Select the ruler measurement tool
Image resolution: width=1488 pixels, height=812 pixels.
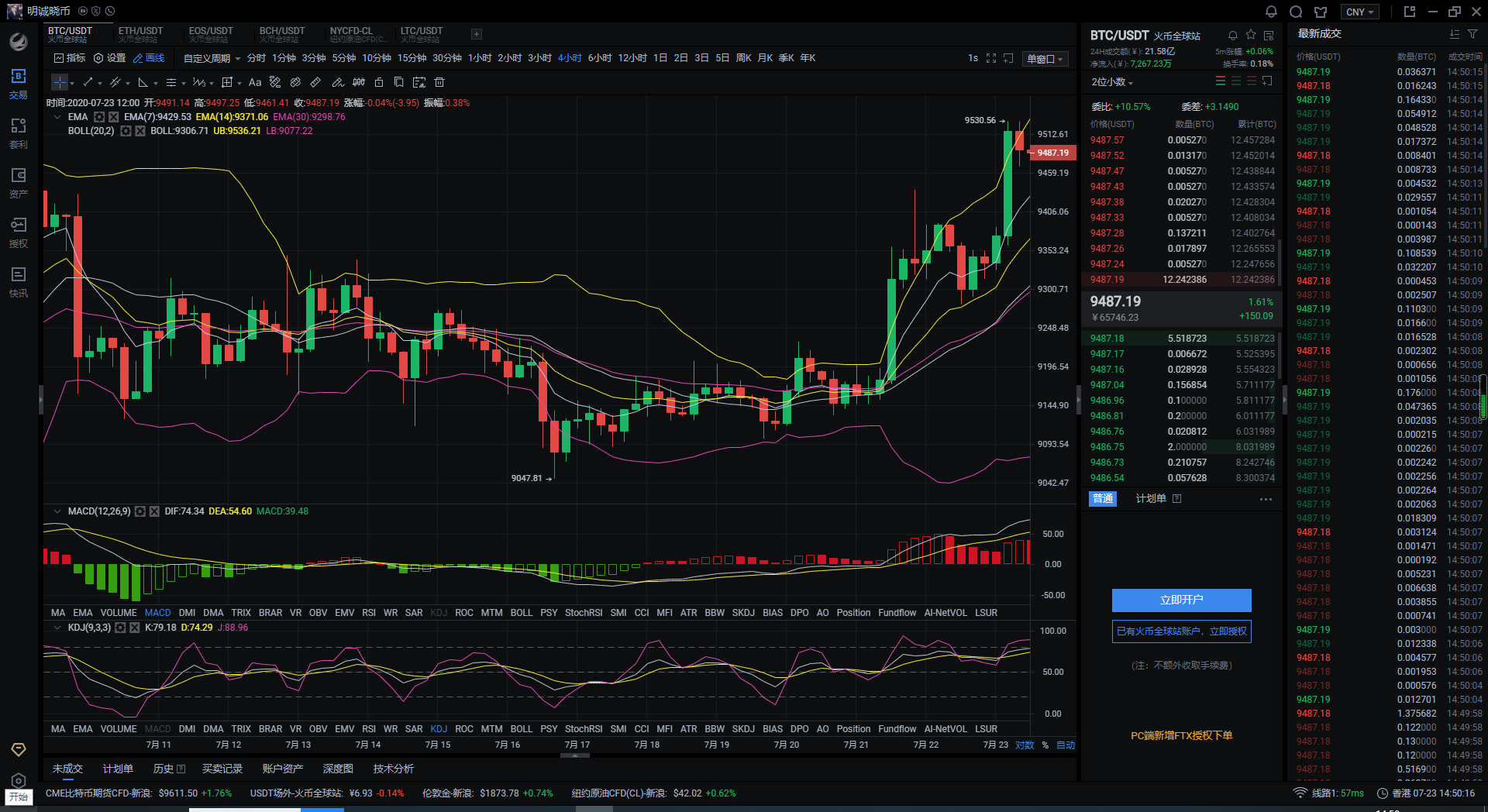[315, 82]
